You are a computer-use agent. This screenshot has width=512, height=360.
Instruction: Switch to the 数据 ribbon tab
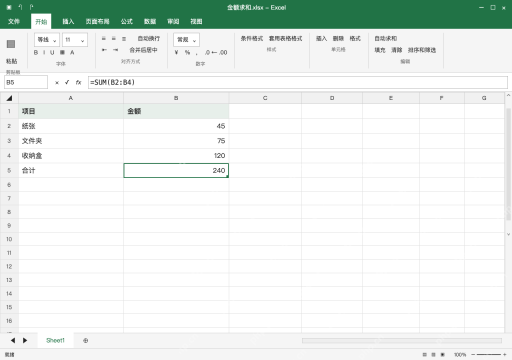(150, 22)
